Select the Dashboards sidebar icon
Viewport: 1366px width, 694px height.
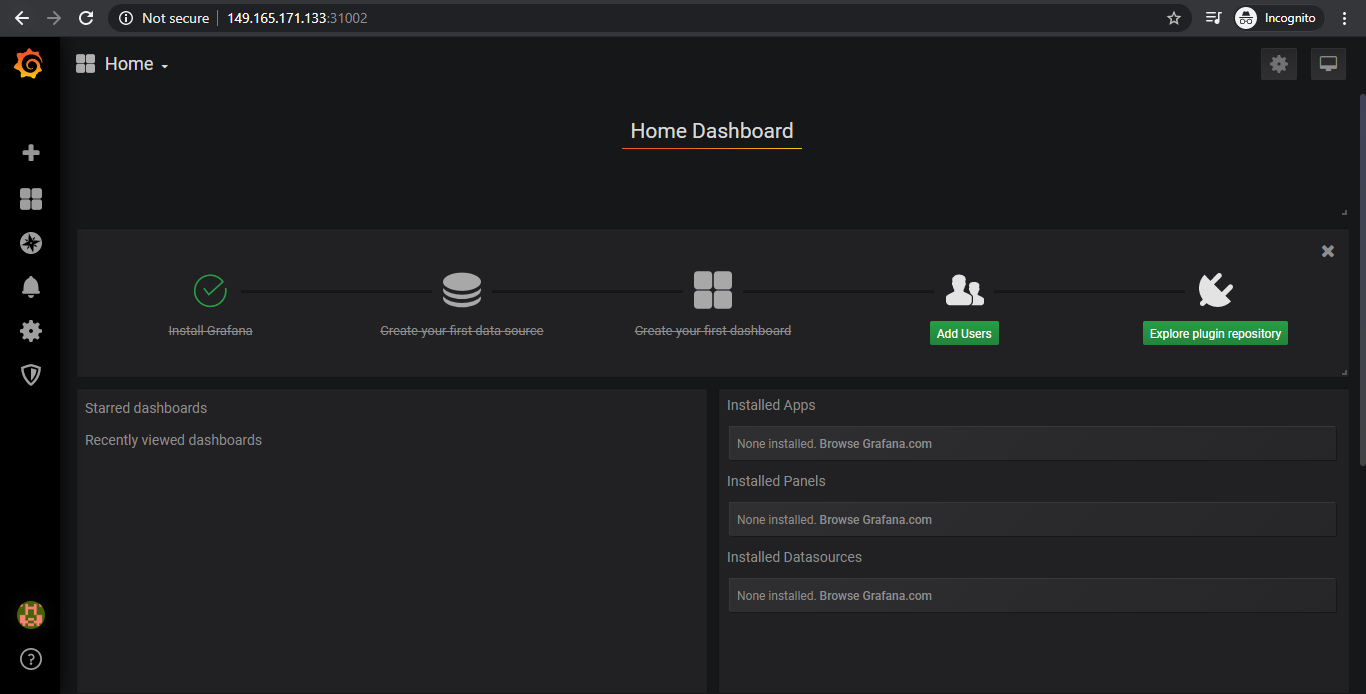[x=30, y=199]
